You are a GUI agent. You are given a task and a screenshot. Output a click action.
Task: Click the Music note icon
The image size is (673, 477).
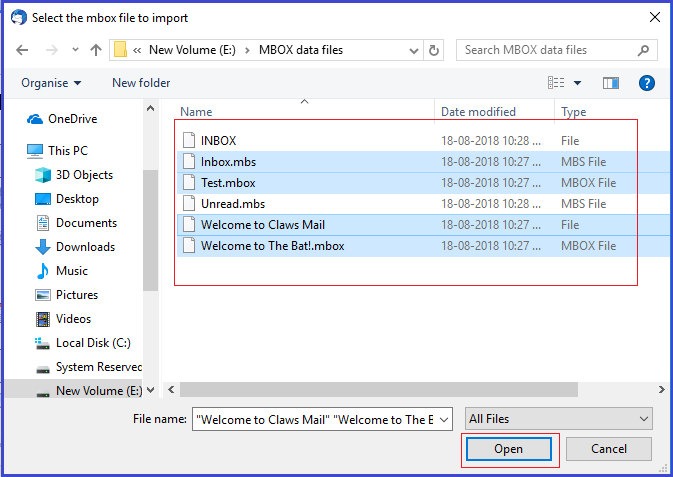[x=42, y=271]
